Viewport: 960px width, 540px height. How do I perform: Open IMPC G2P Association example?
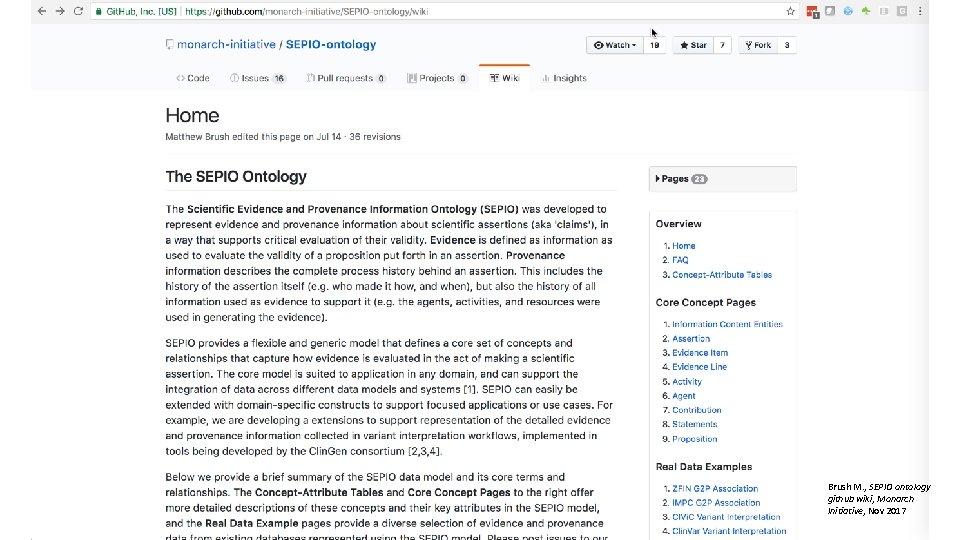(716, 503)
